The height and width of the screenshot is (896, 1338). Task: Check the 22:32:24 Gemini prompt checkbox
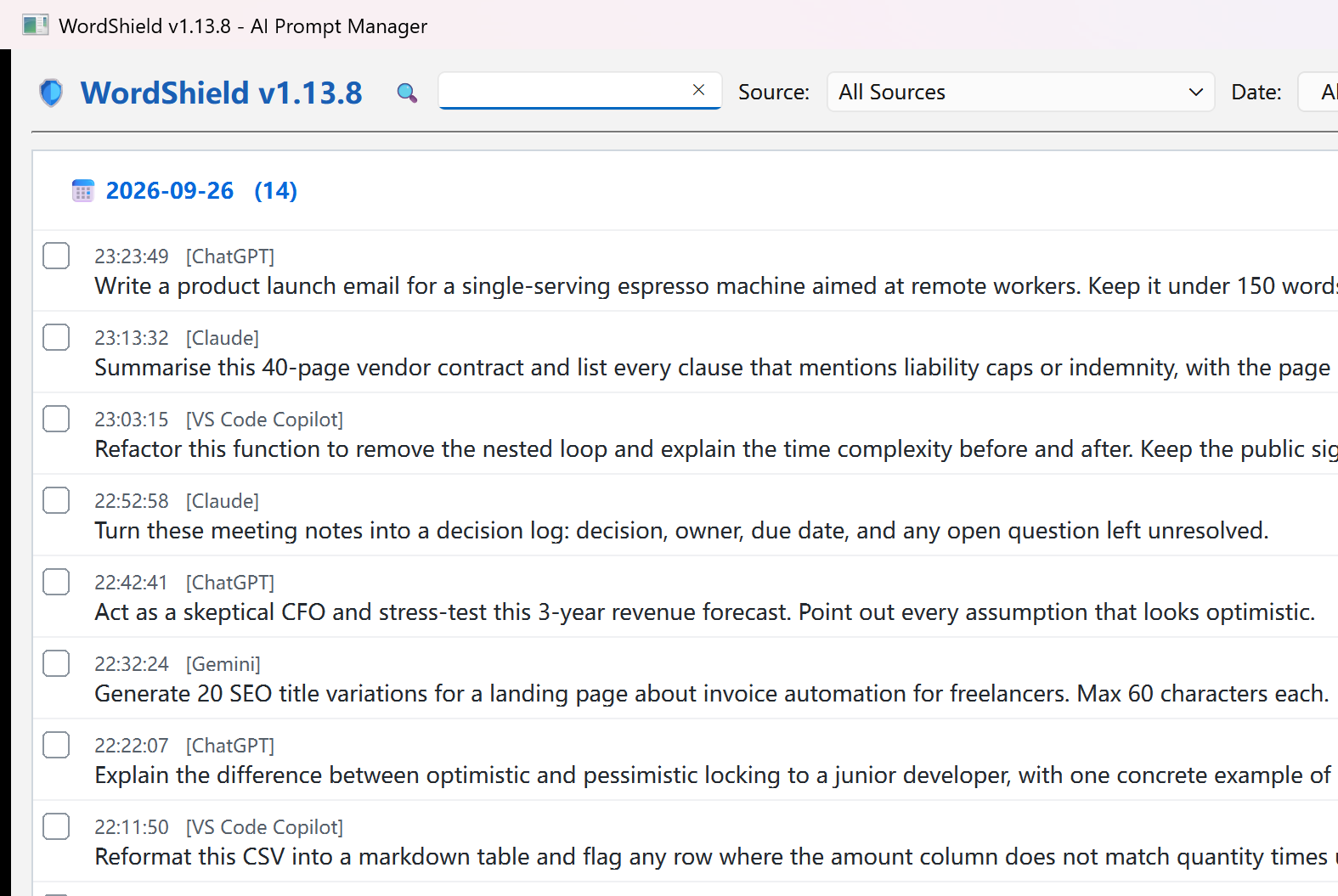(x=56, y=663)
